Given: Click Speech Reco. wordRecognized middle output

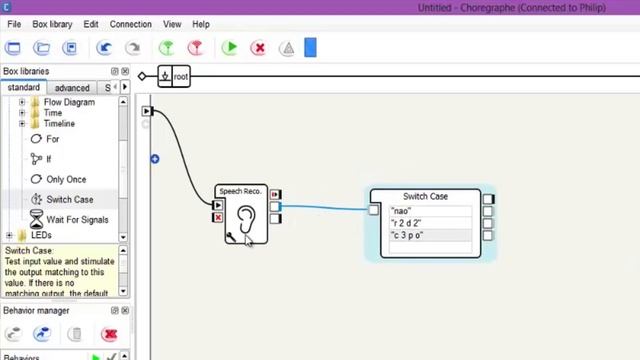Looking at the screenshot, I should (276, 207).
